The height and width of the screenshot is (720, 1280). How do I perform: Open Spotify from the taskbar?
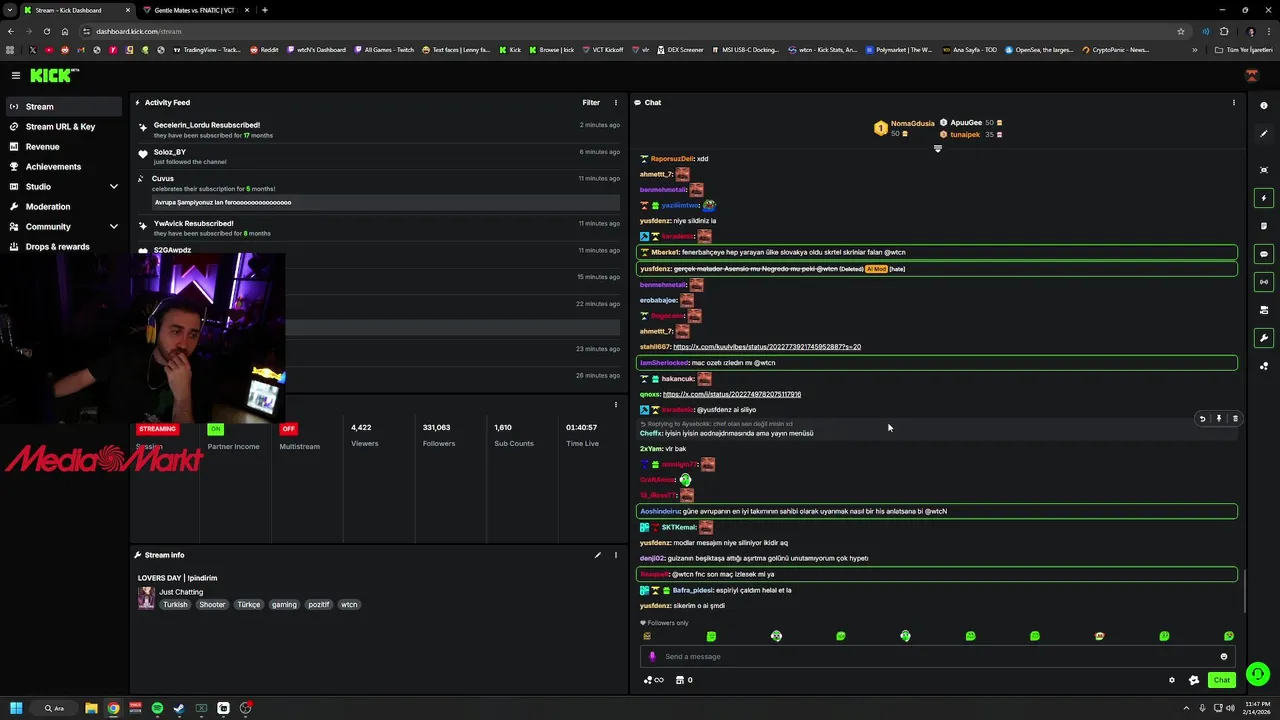click(x=157, y=708)
